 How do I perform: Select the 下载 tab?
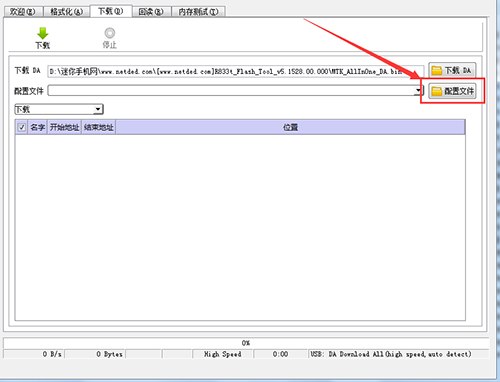click(x=111, y=11)
